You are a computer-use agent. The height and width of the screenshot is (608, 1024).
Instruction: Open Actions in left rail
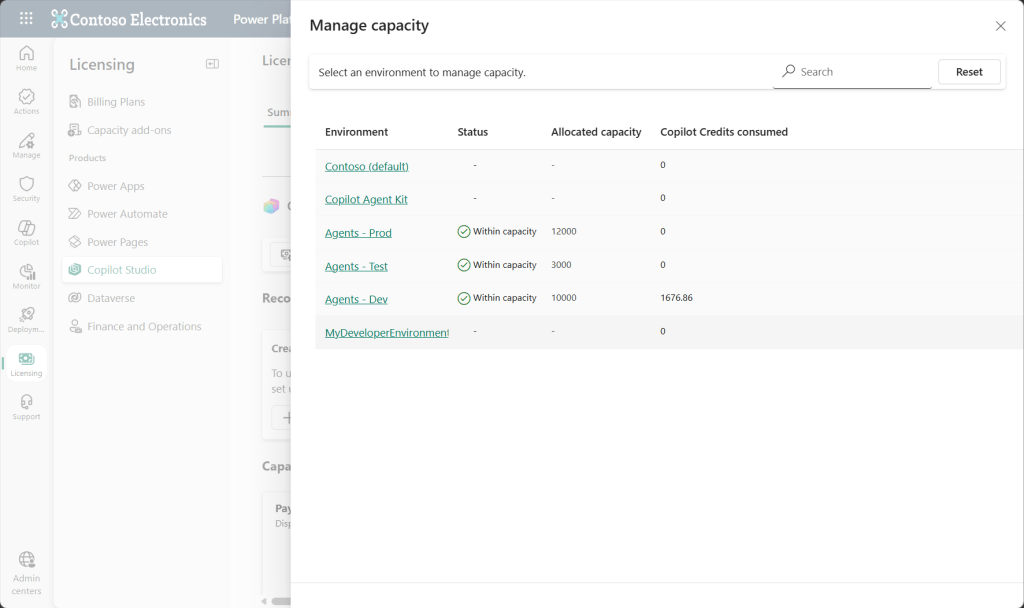tap(26, 102)
